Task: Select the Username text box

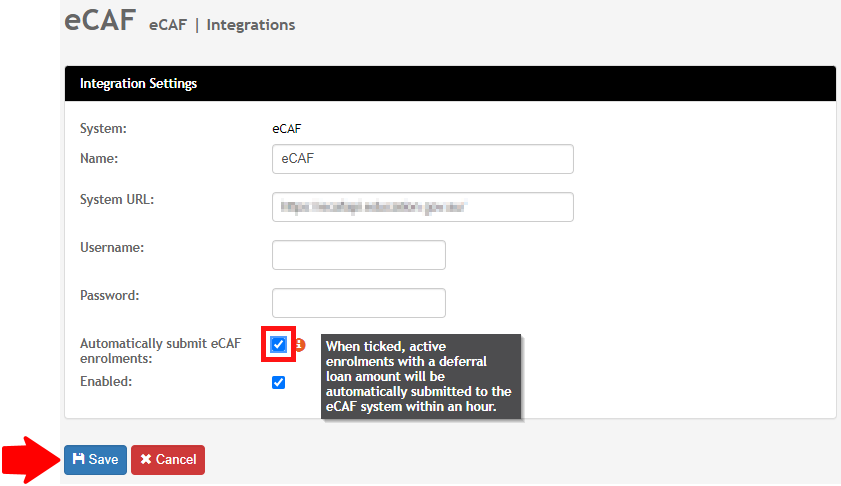Action: coord(358,255)
